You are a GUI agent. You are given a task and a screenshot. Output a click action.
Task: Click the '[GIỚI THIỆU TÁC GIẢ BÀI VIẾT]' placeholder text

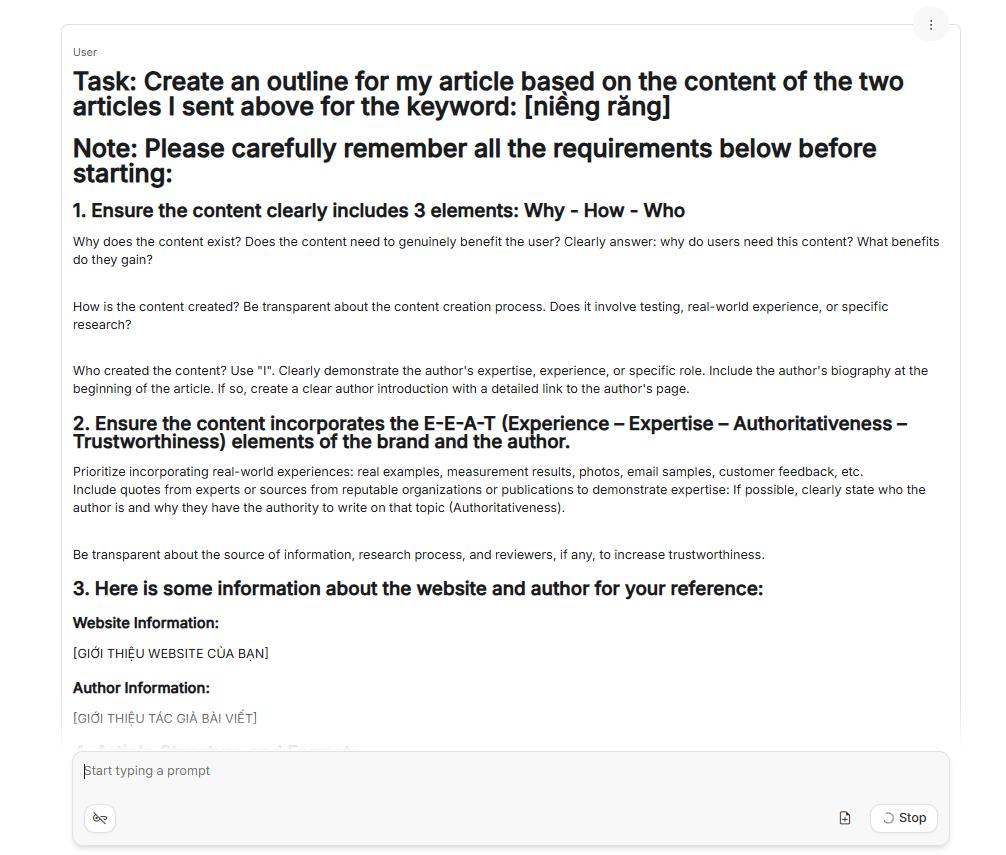click(165, 718)
